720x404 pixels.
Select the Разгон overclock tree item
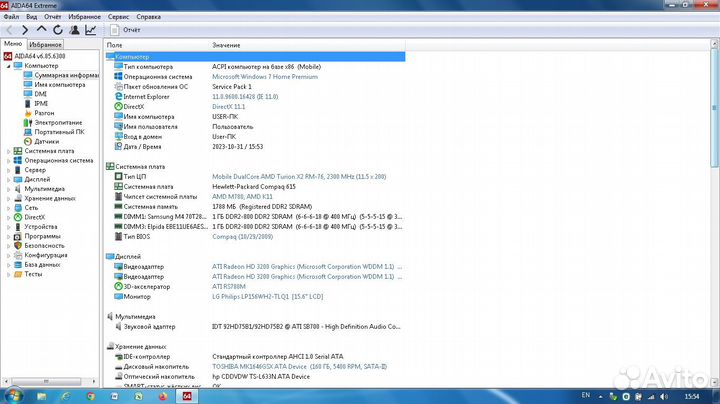(x=44, y=113)
